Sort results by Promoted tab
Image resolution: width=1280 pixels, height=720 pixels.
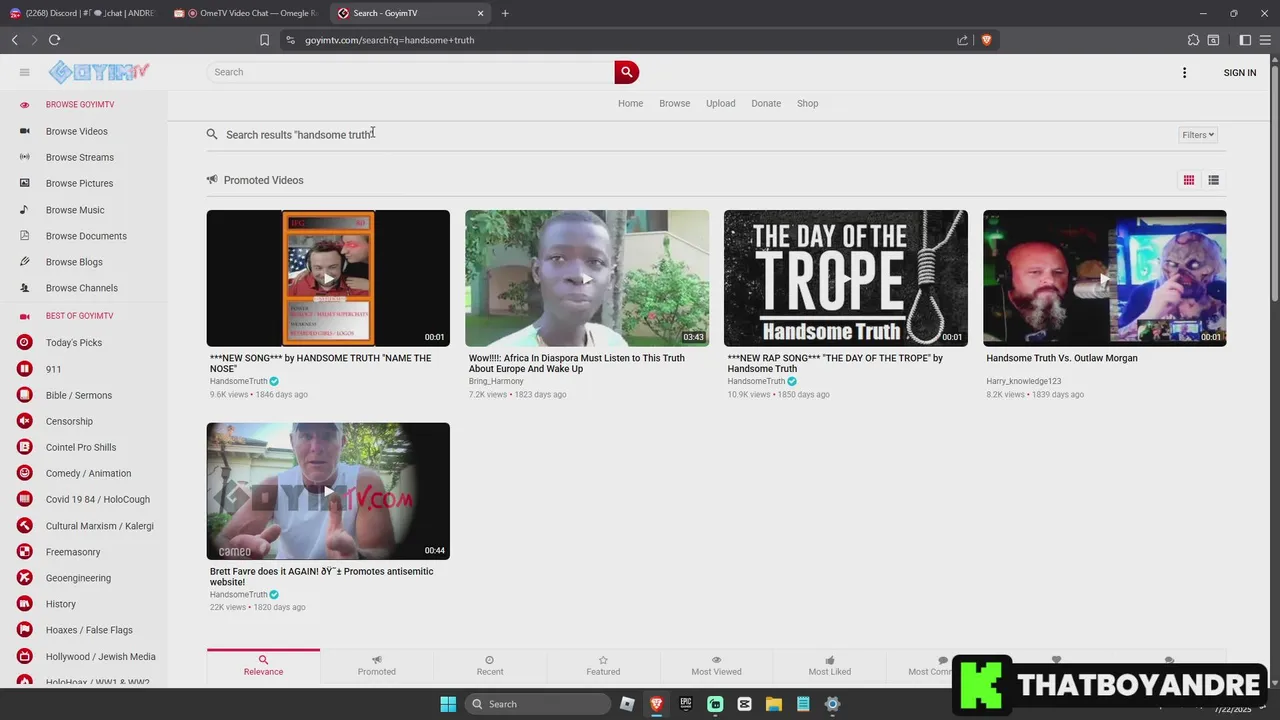(x=377, y=665)
